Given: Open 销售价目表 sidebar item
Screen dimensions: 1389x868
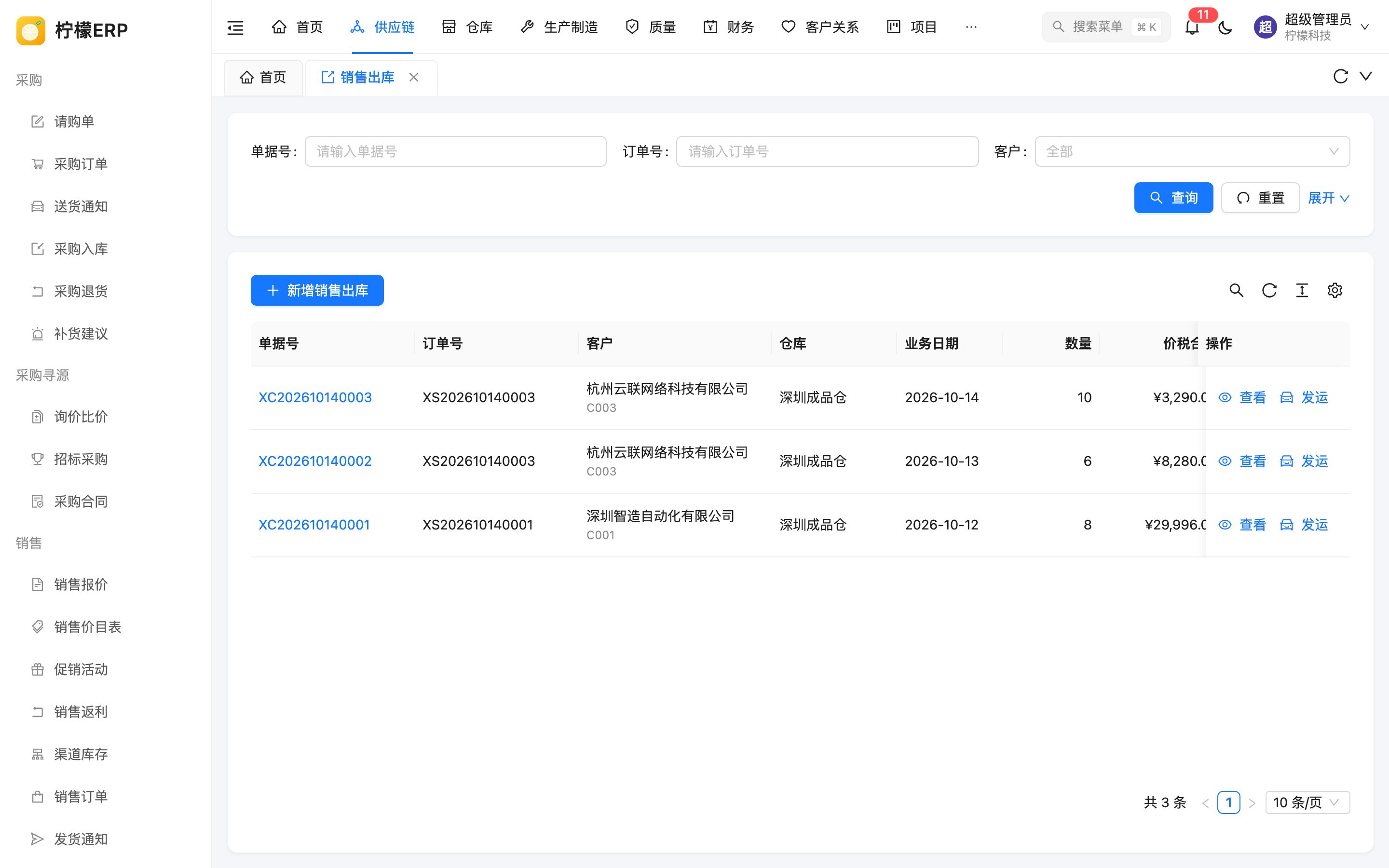Looking at the screenshot, I should [106, 627].
